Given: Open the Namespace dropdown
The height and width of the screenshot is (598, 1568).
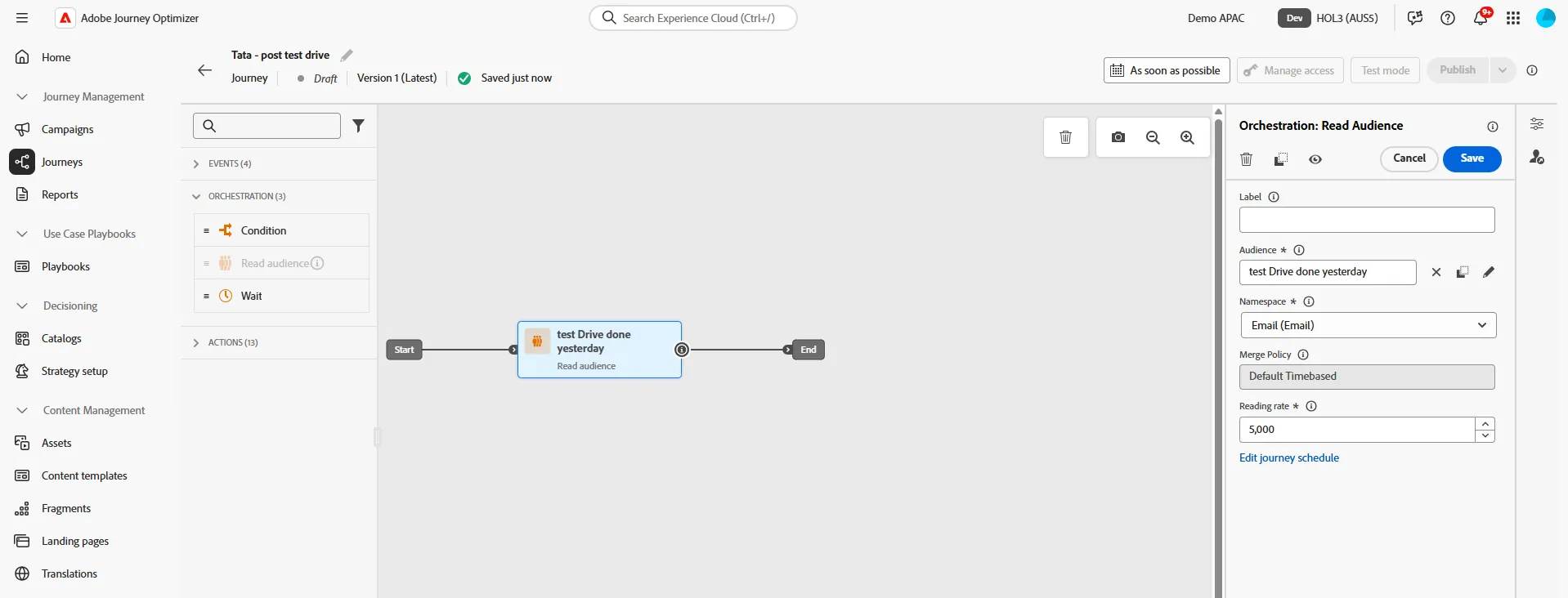Looking at the screenshot, I should pos(1368,325).
